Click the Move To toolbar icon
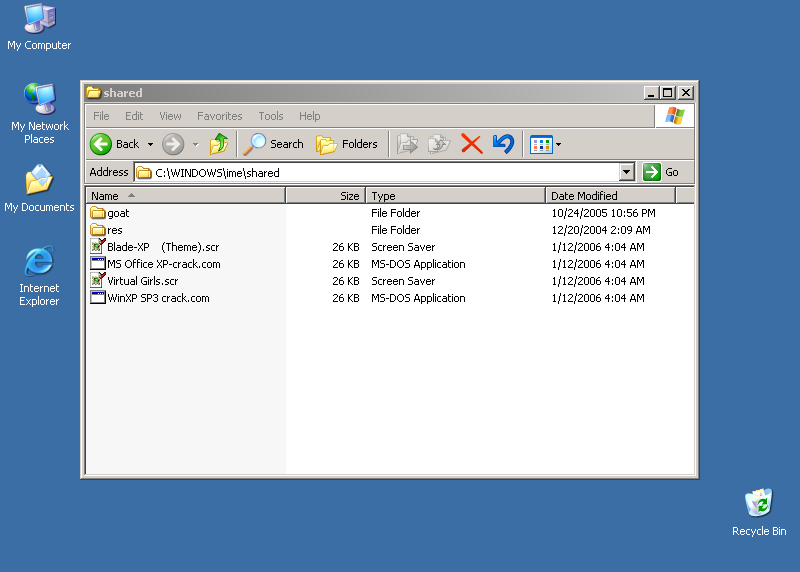The image size is (800, 572). pos(408,144)
